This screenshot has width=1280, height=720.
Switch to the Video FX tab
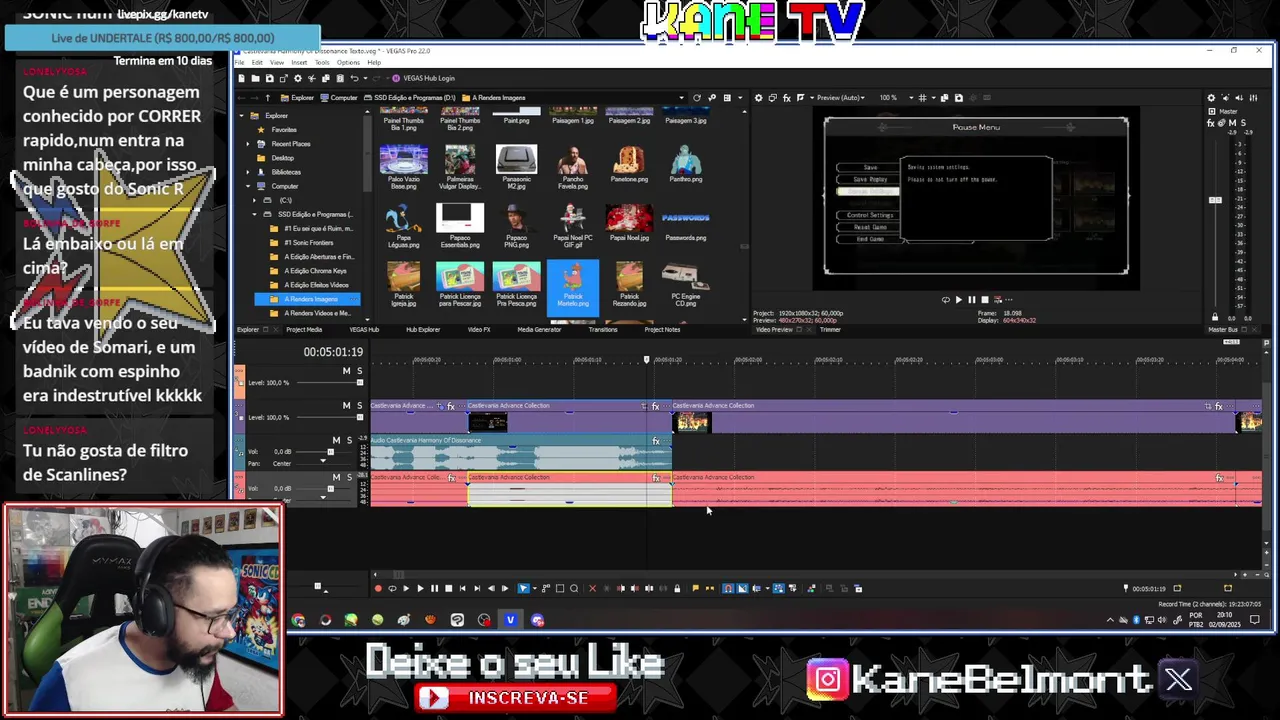479,329
